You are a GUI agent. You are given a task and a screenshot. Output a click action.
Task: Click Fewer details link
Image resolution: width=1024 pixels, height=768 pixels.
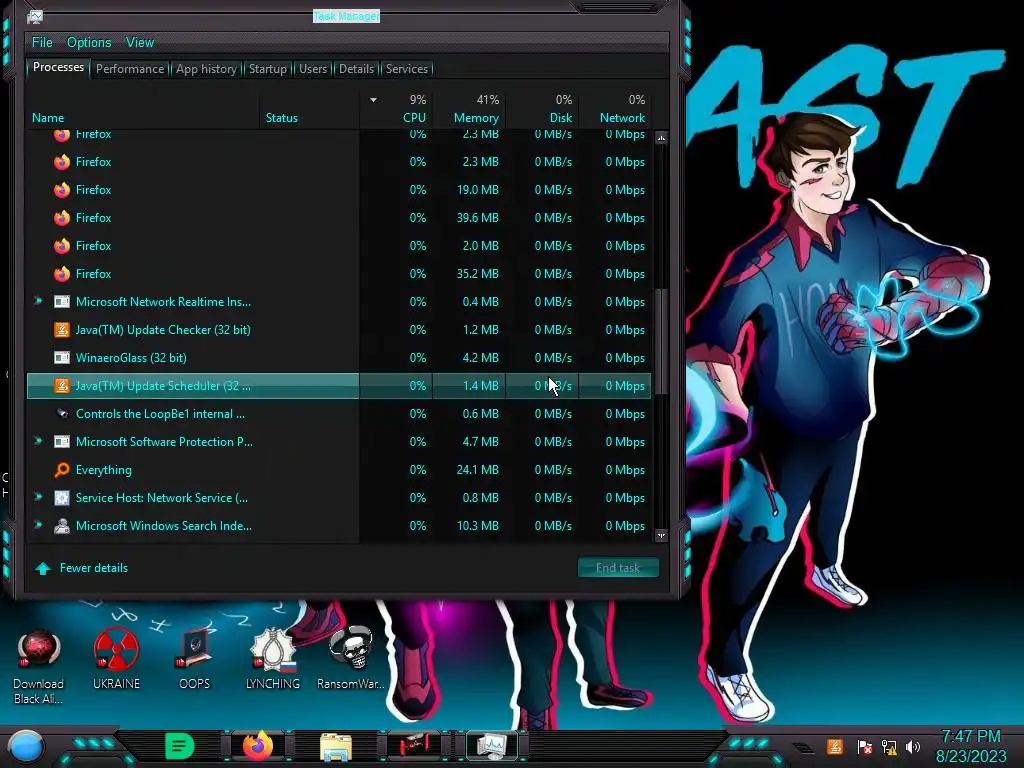click(x=93, y=568)
